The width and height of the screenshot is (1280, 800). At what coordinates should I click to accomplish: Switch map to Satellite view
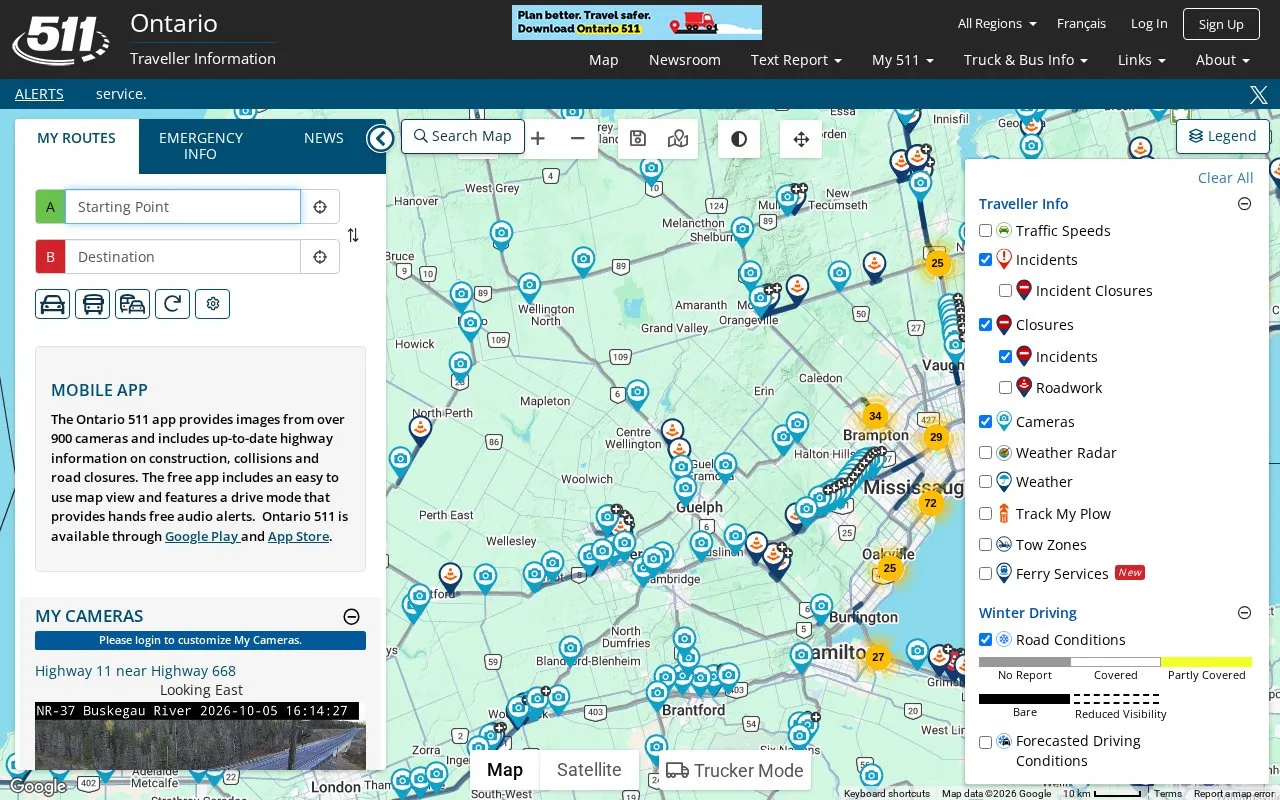point(589,770)
